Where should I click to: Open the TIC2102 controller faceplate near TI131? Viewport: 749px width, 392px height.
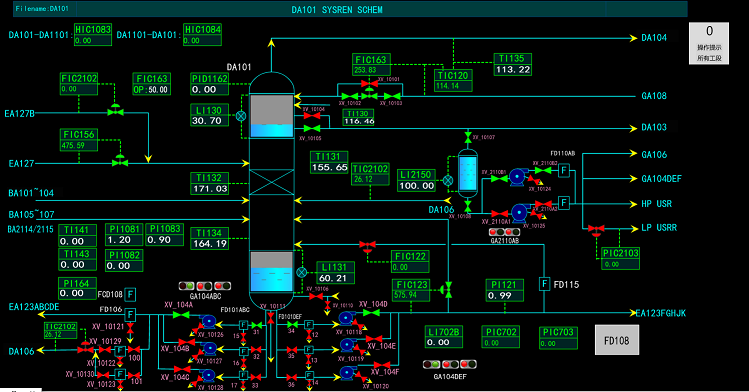point(370,174)
